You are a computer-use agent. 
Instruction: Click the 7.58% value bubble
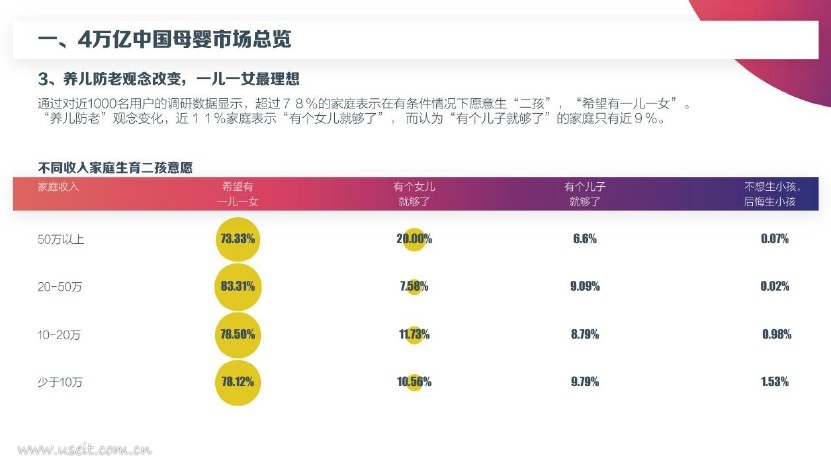point(414,287)
